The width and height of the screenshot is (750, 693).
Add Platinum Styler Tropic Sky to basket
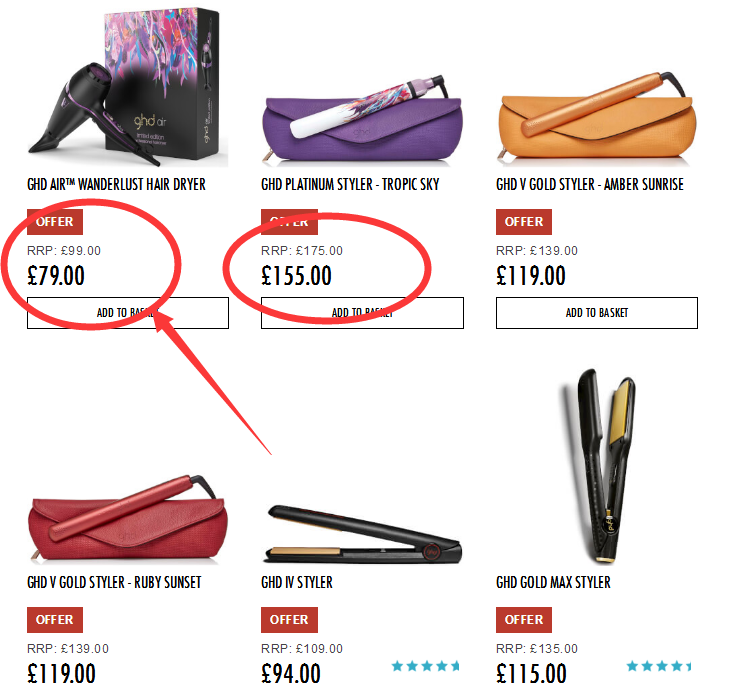362,313
